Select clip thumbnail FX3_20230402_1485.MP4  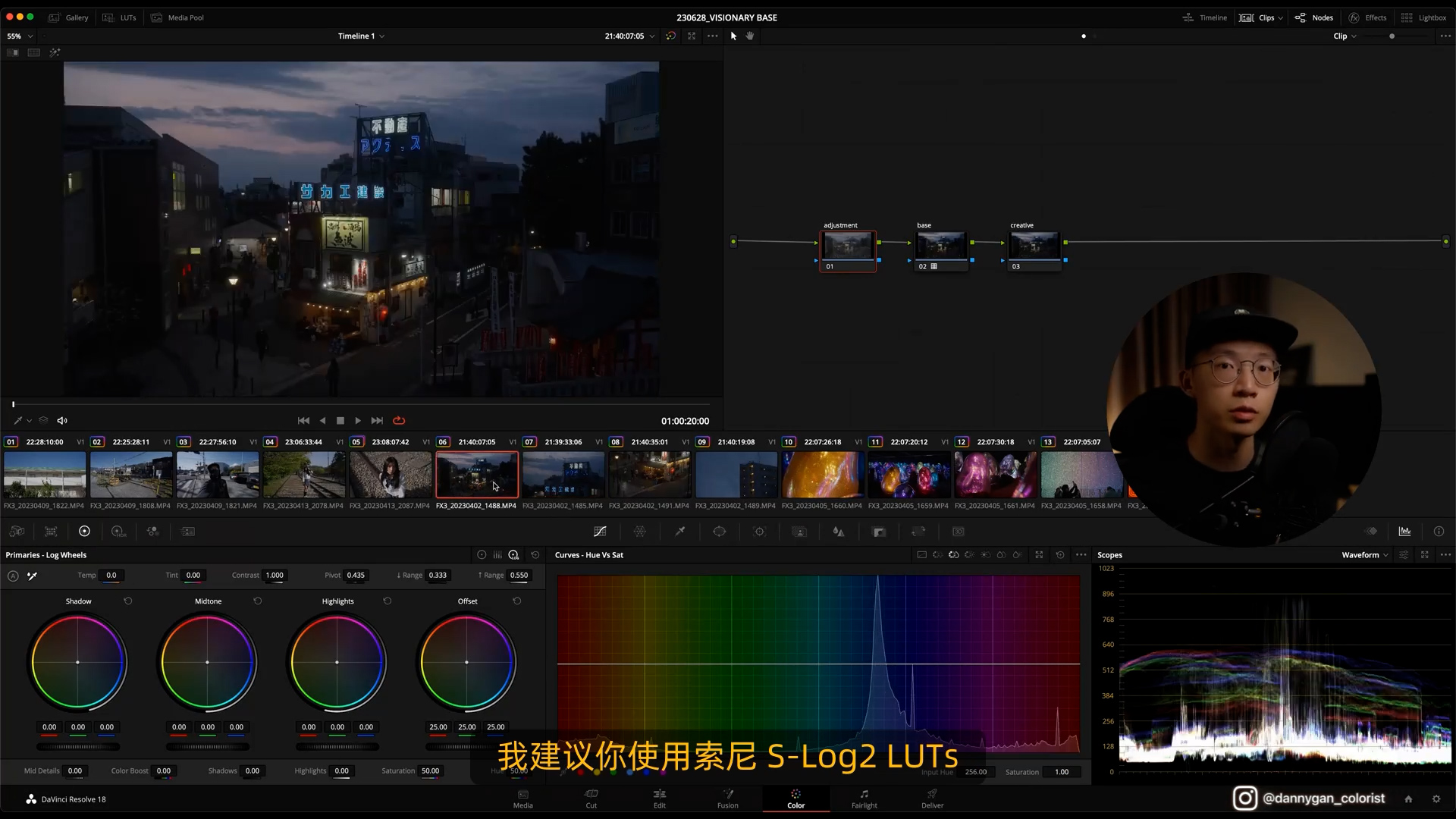pos(563,475)
